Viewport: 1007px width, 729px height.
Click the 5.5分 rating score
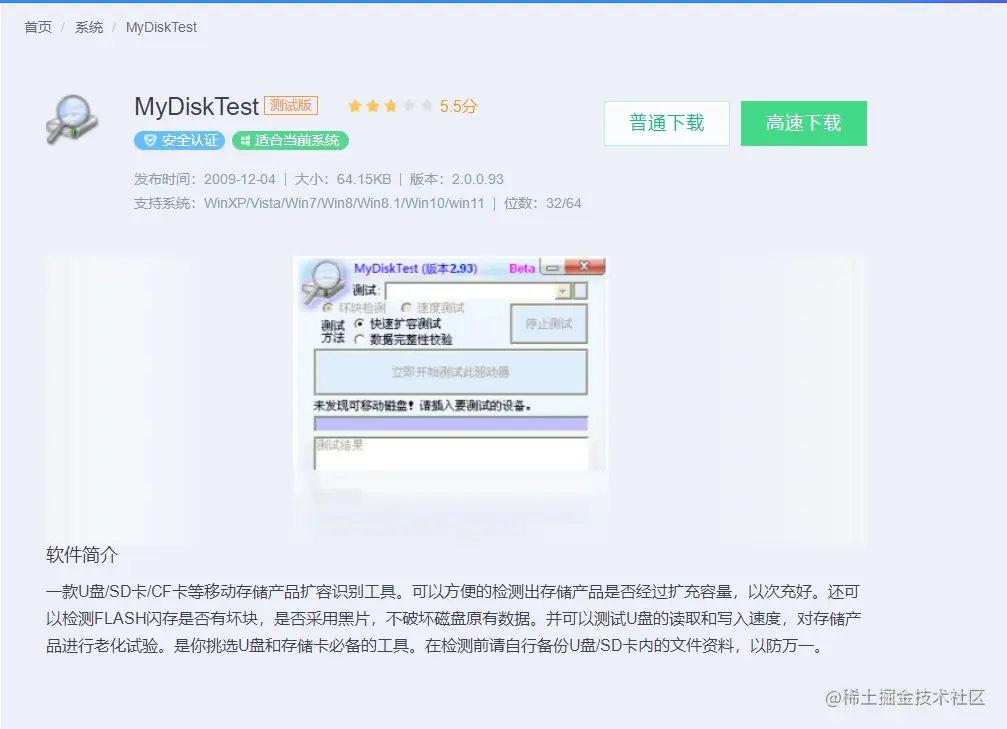pos(459,107)
